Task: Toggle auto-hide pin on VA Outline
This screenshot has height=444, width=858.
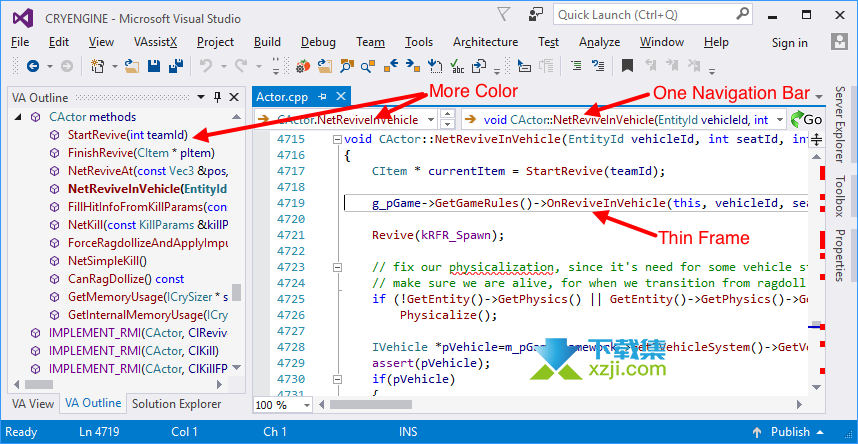Action: [x=217, y=97]
